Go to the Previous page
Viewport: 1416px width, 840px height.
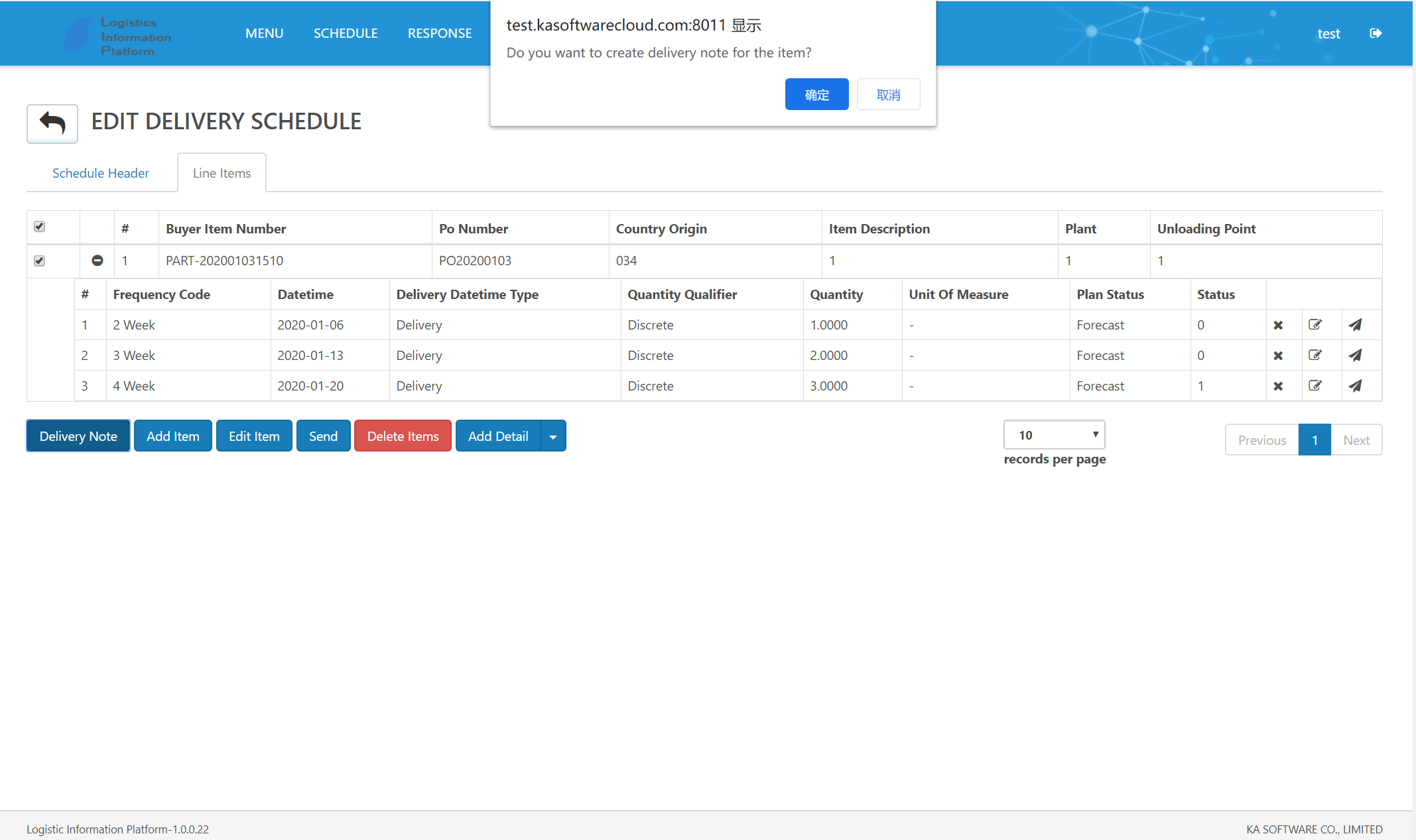pyautogui.click(x=1261, y=440)
